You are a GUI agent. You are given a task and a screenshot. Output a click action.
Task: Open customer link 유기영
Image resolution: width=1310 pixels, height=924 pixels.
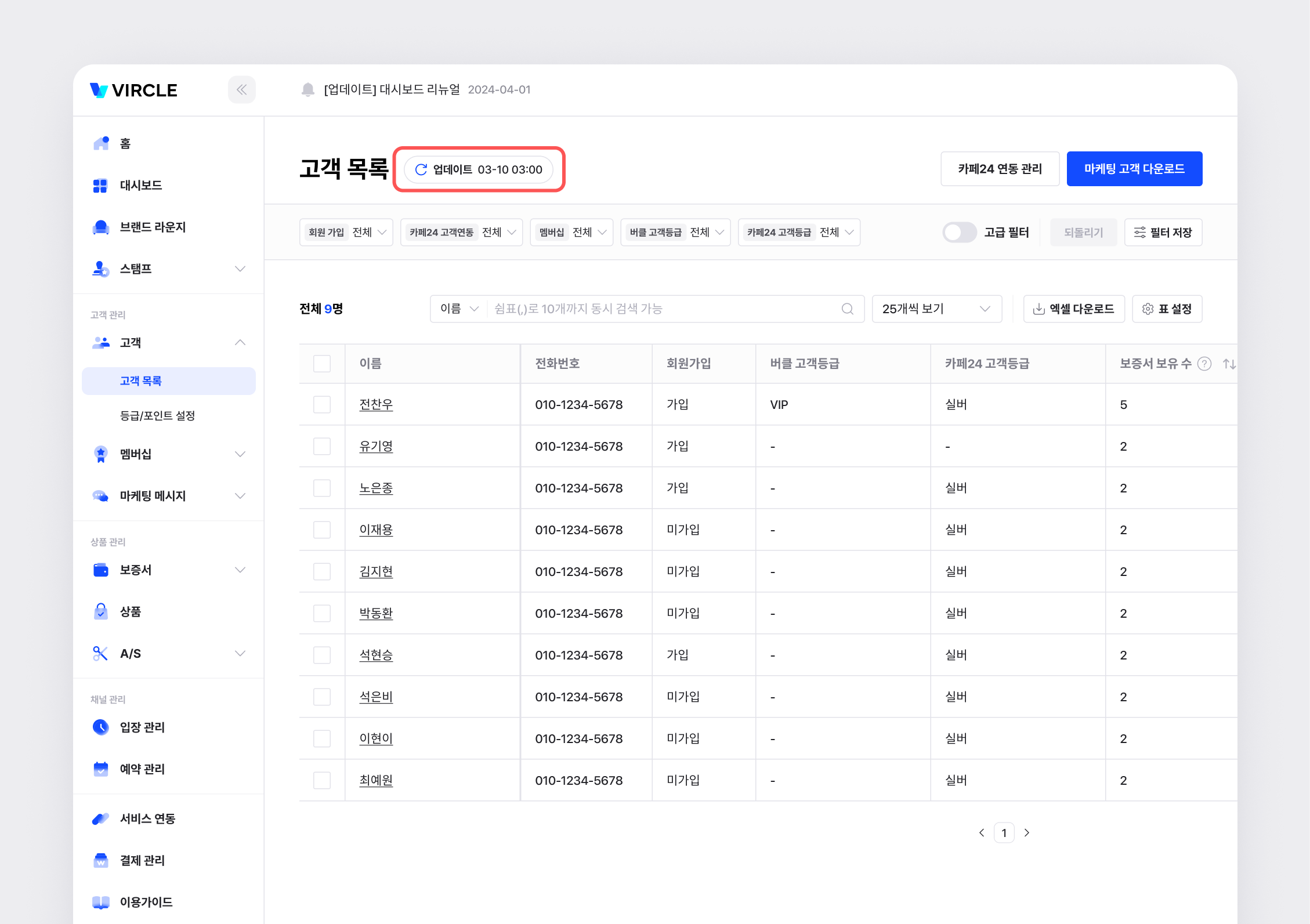[x=376, y=447]
